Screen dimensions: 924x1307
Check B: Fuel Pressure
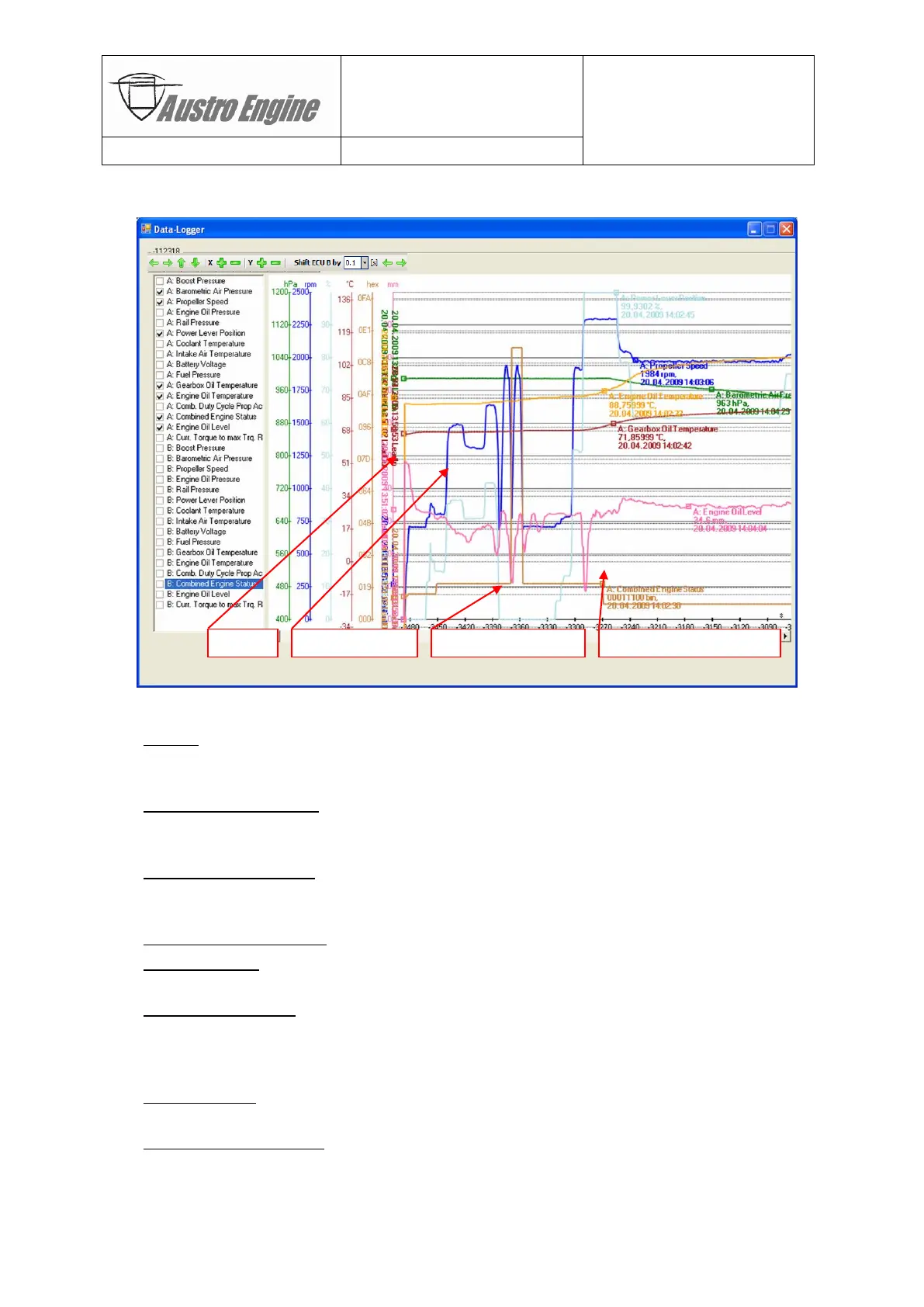[160, 543]
